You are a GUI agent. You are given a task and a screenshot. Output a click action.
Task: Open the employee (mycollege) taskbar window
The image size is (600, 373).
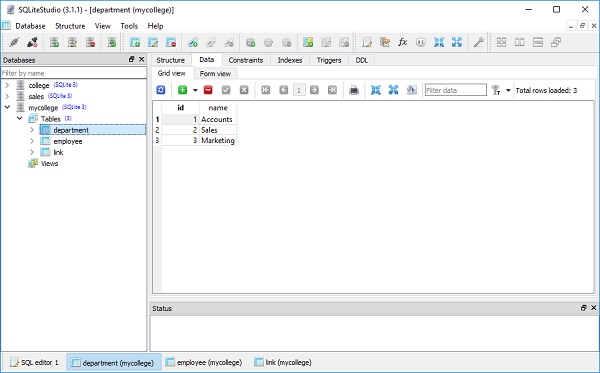pyautogui.click(x=204, y=362)
